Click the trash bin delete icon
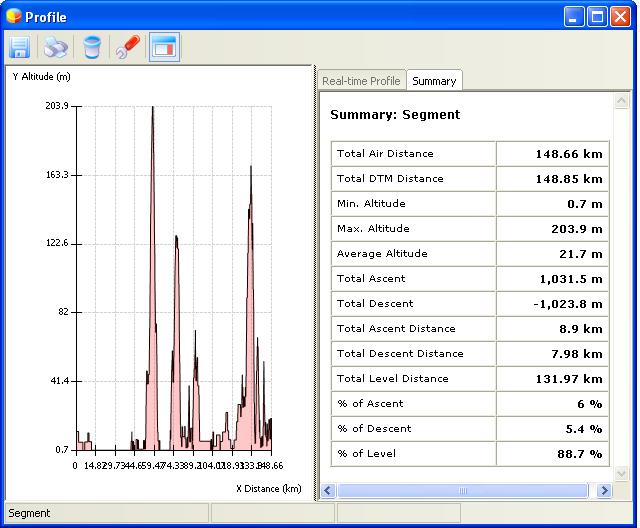Image resolution: width=640 pixels, height=528 pixels. 91,47
